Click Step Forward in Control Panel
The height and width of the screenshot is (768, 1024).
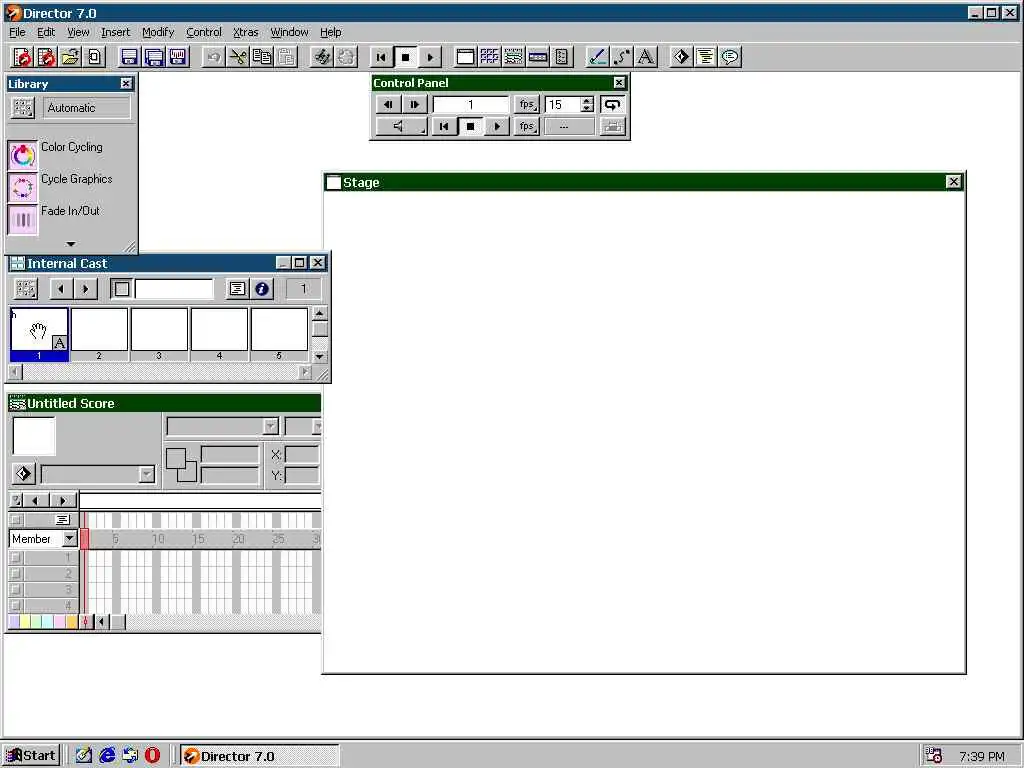pos(414,104)
